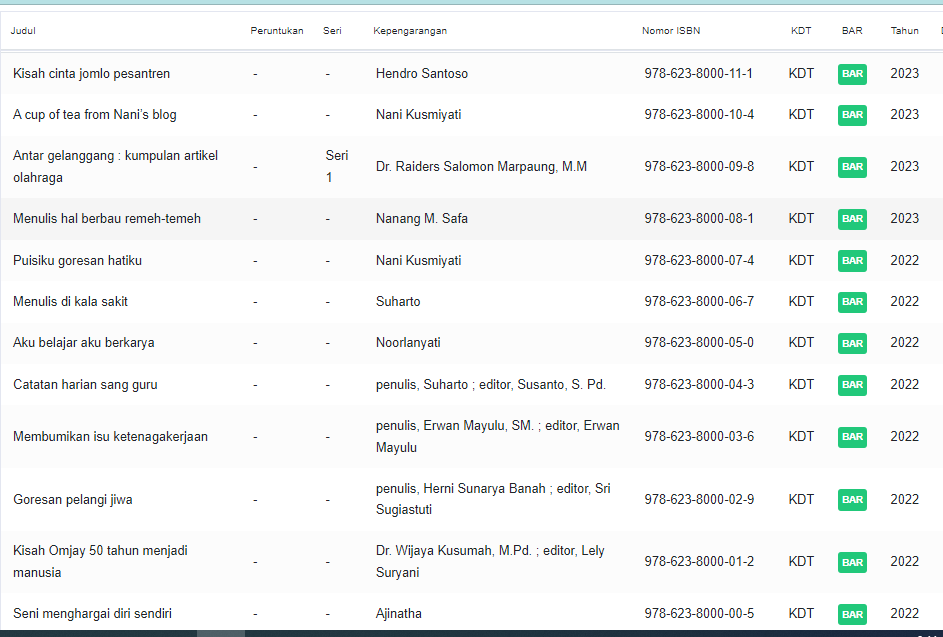Click ISBN number 978-623-8000-09-8
Screen dimensions: 943x637
(x=699, y=167)
